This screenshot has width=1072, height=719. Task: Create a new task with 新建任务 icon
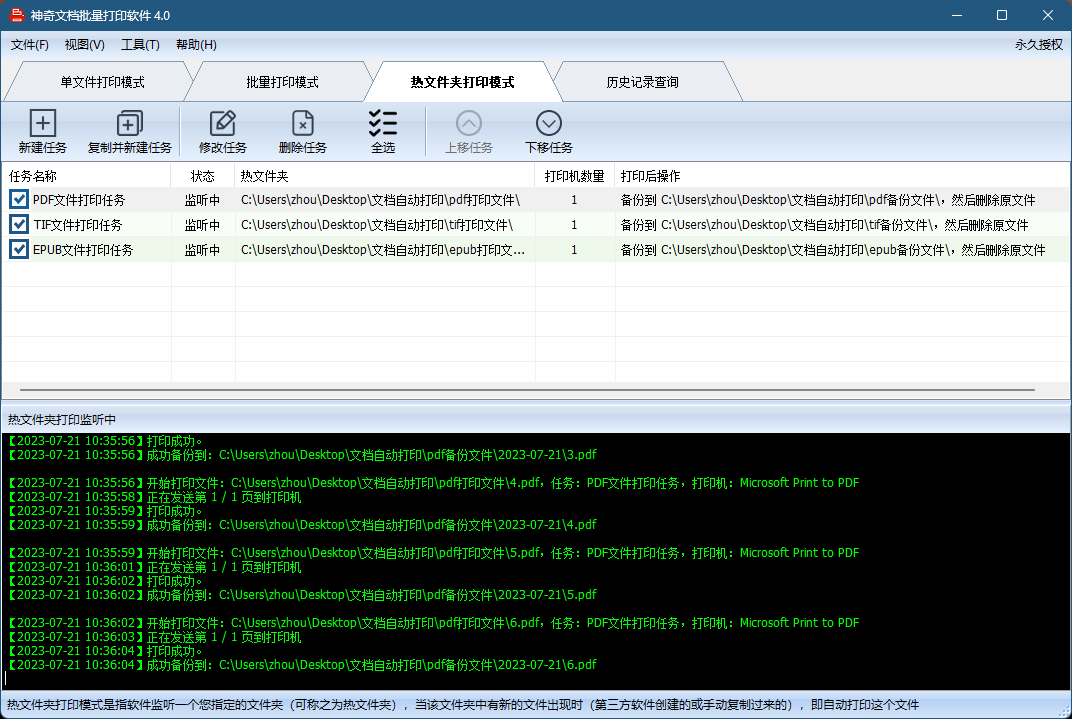[42, 131]
